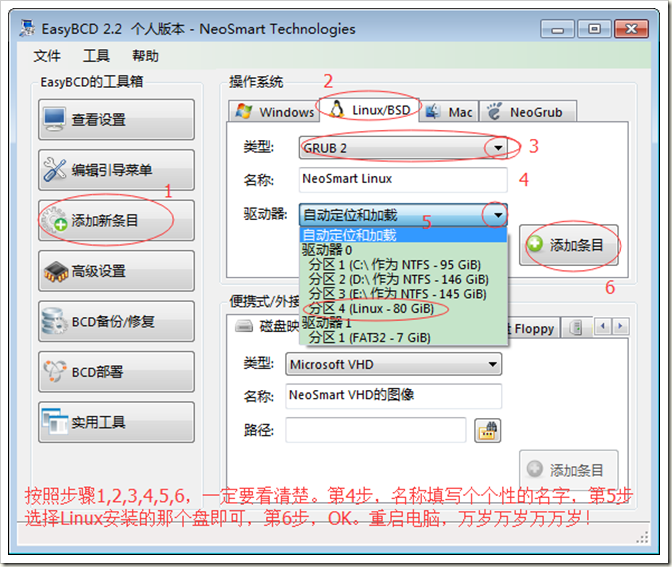This screenshot has width=672, height=567.
Task: Open 高级设置 advanced settings
Action: tap(116, 271)
